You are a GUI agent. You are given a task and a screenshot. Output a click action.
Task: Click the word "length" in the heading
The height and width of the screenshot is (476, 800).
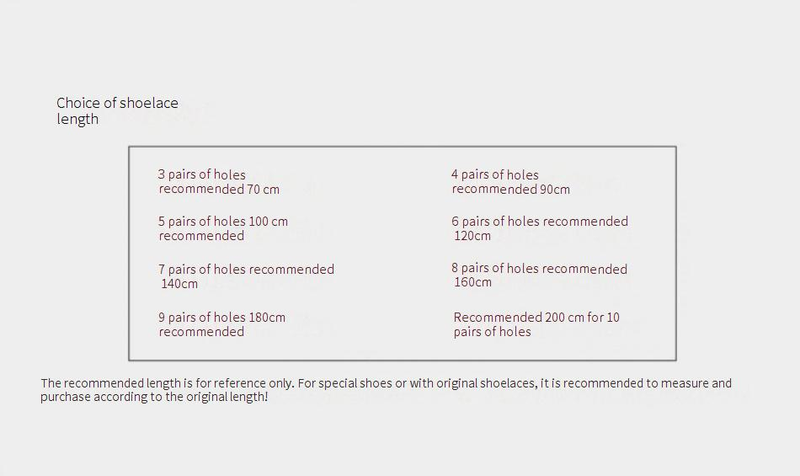pyautogui.click(x=77, y=119)
